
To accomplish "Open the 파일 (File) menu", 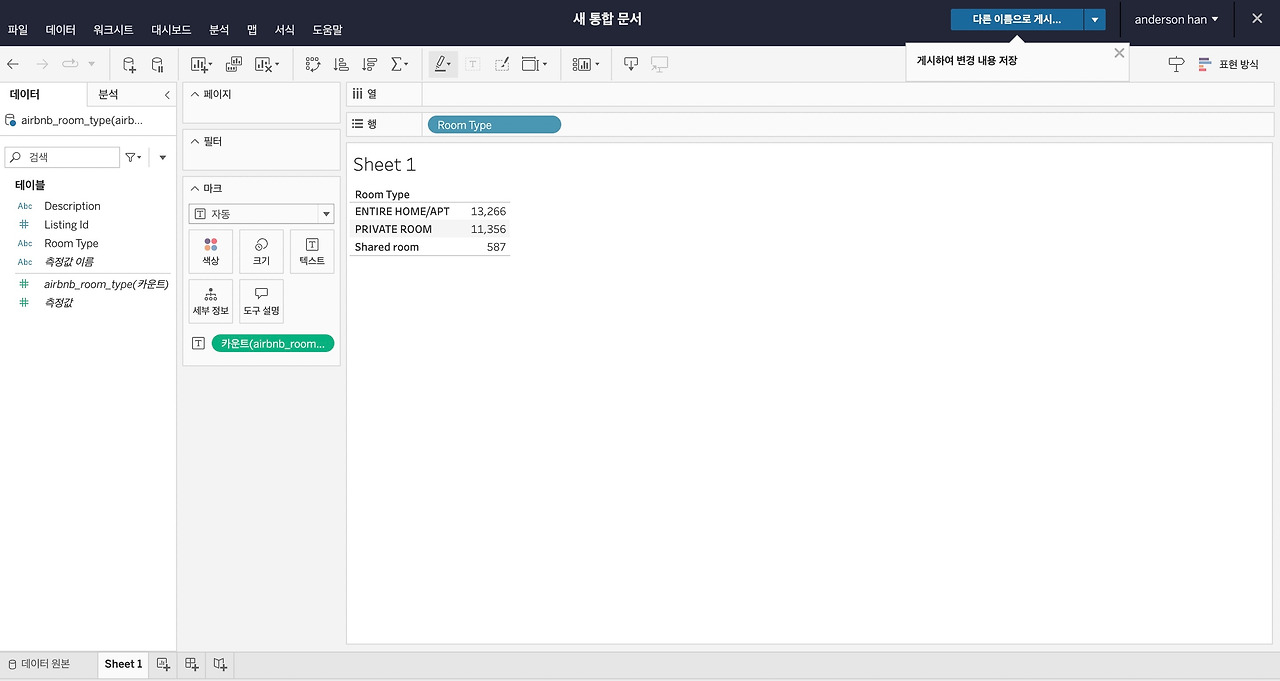I will (x=17, y=30).
